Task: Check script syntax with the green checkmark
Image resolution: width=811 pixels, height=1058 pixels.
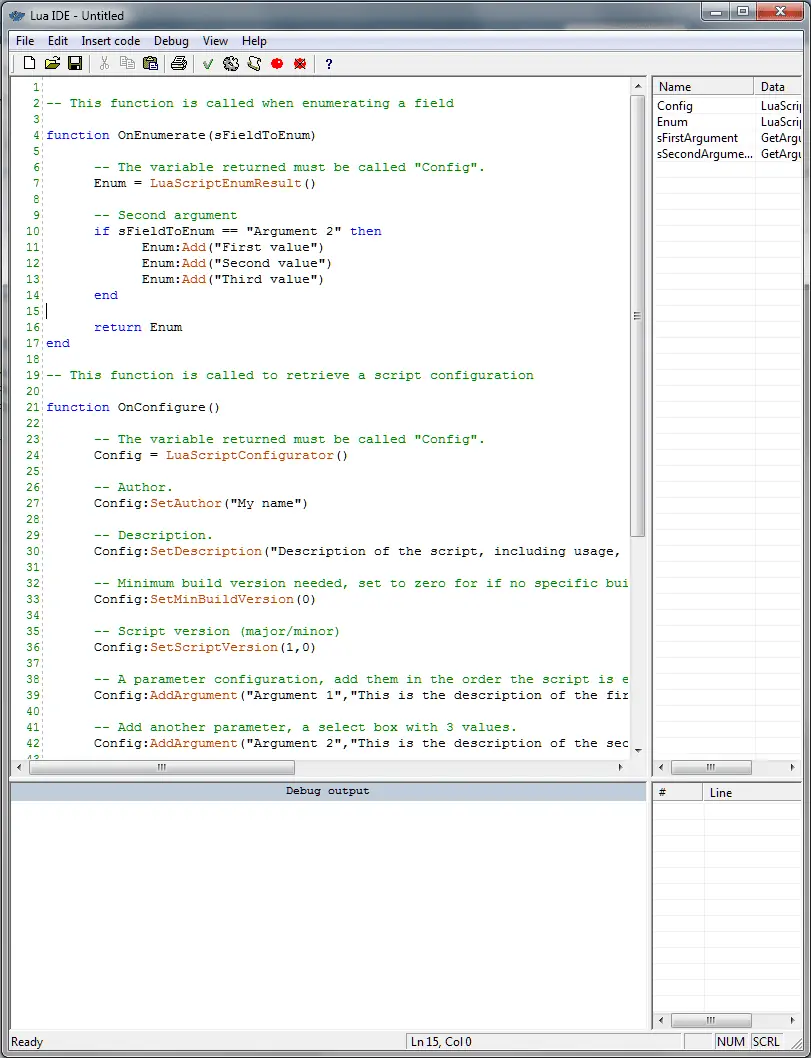Action: pyautogui.click(x=208, y=64)
